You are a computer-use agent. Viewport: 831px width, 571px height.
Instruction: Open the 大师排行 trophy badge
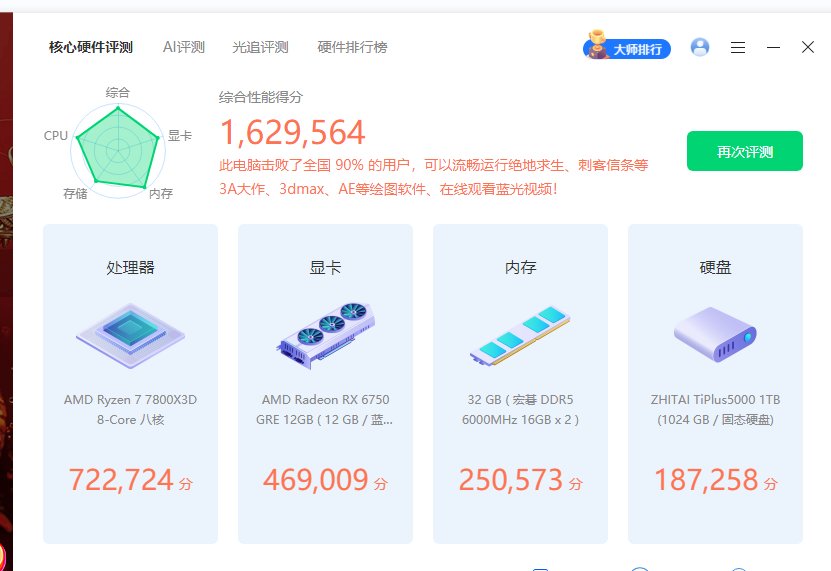coord(627,46)
